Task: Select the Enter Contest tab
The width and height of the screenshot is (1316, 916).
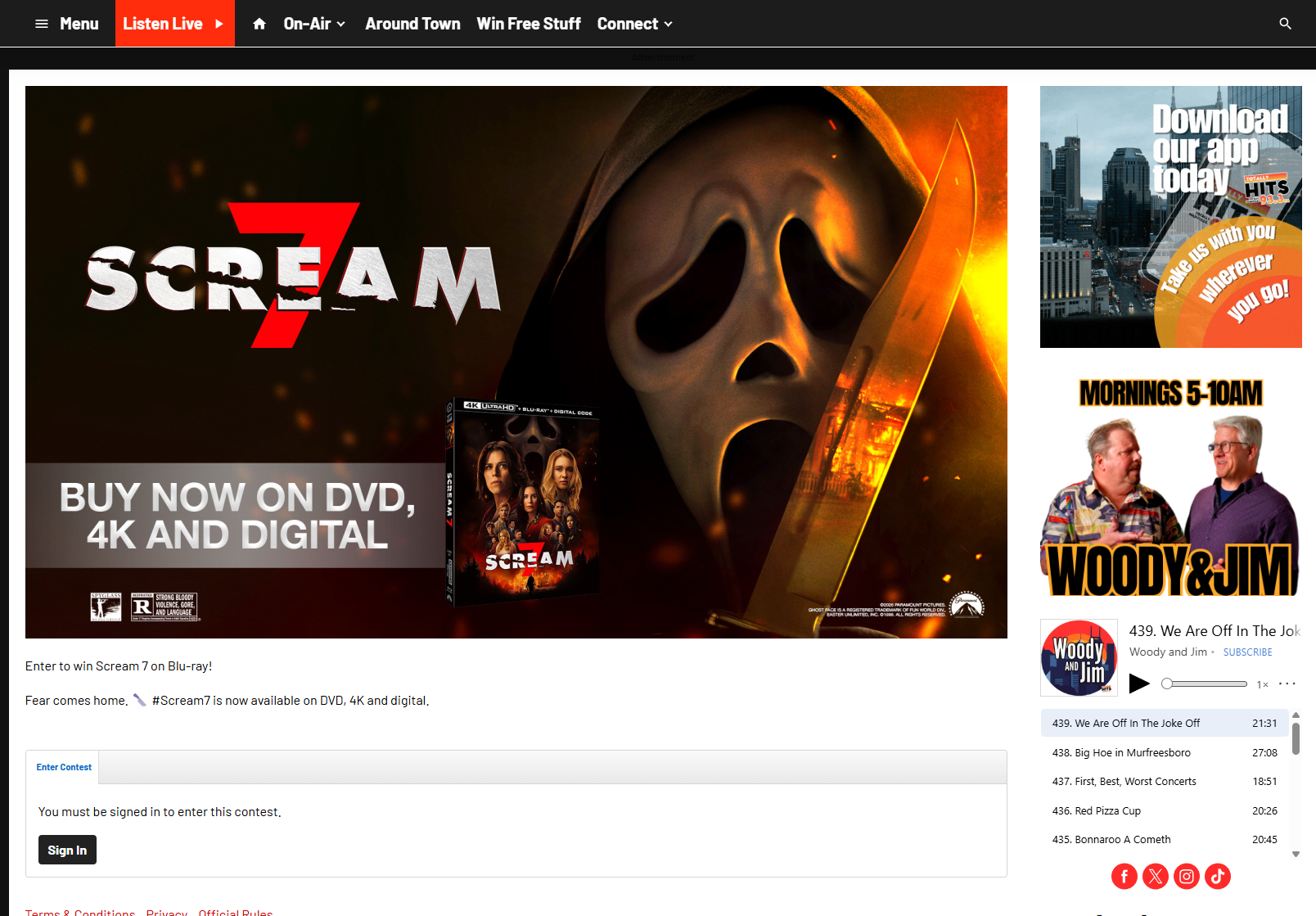Action: 64,767
